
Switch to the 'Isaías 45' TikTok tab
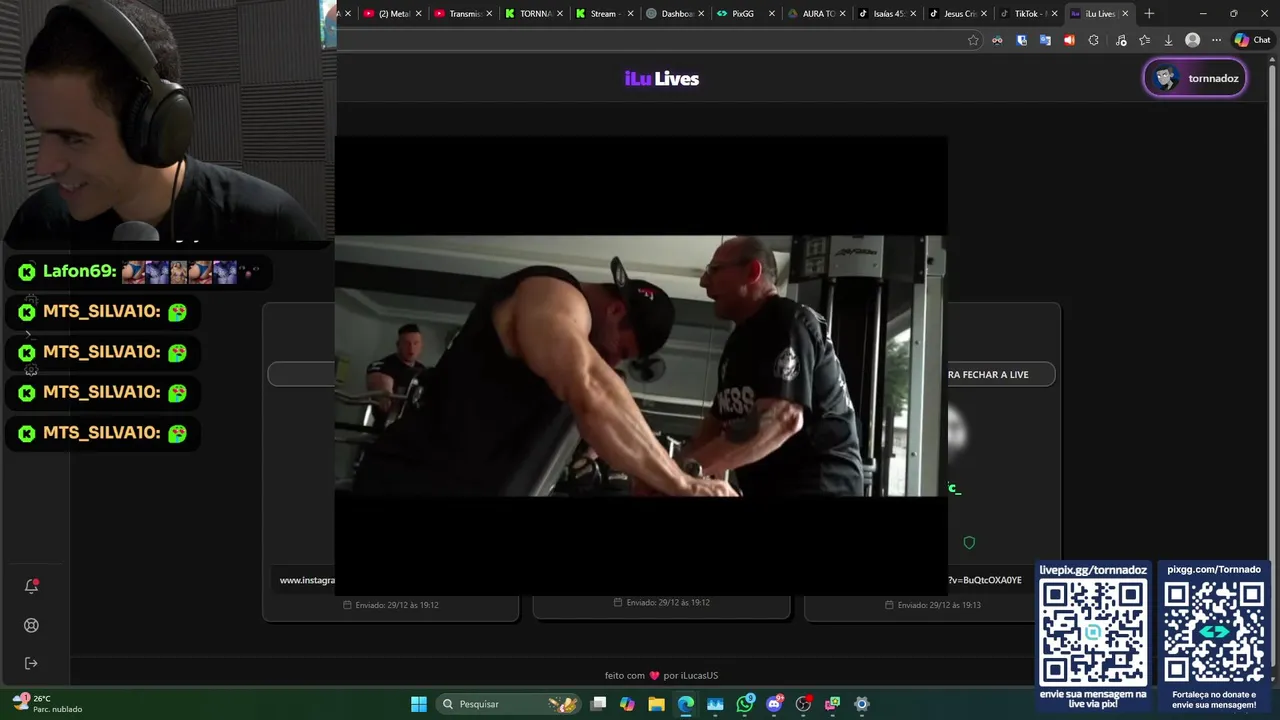point(887,14)
